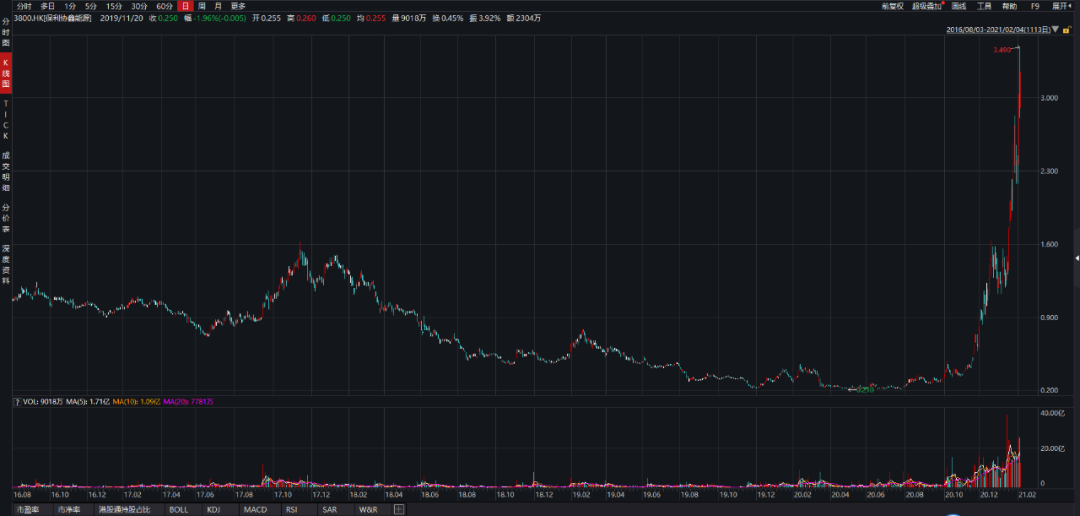Click the 前复权 adjustment button
The image size is (1080, 516).
[893, 6]
